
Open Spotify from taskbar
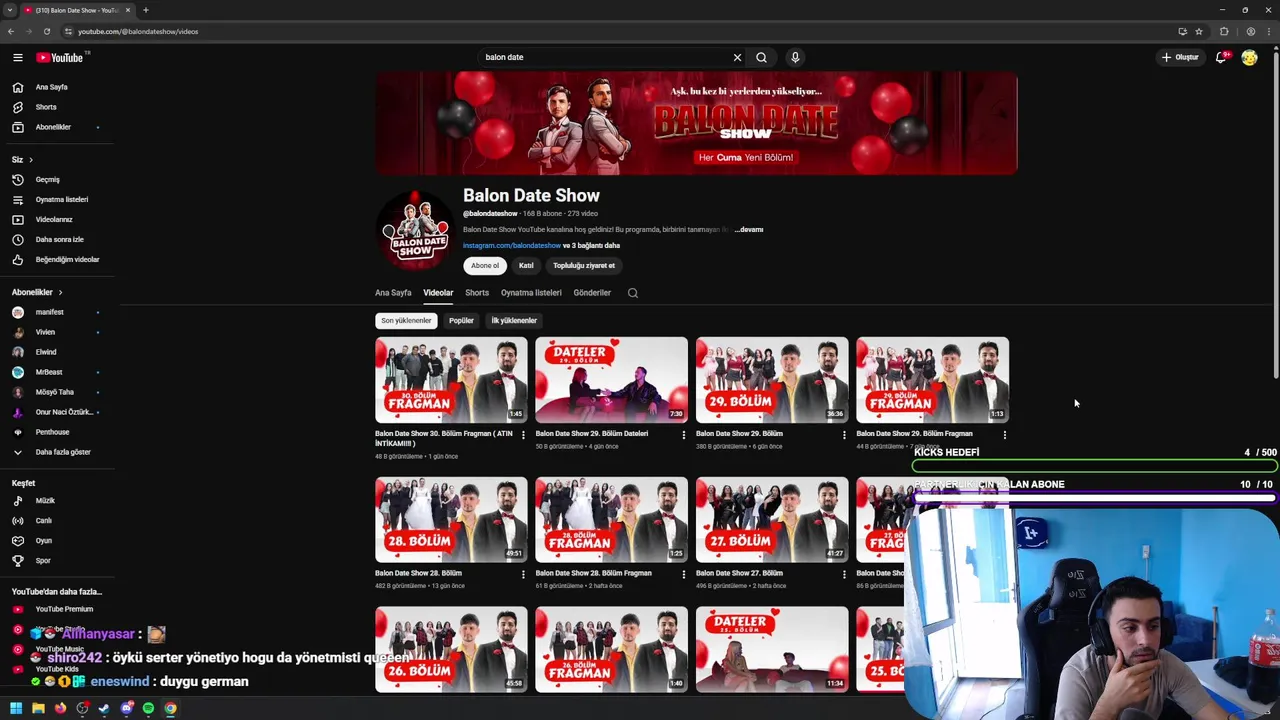click(x=148, y=708)
